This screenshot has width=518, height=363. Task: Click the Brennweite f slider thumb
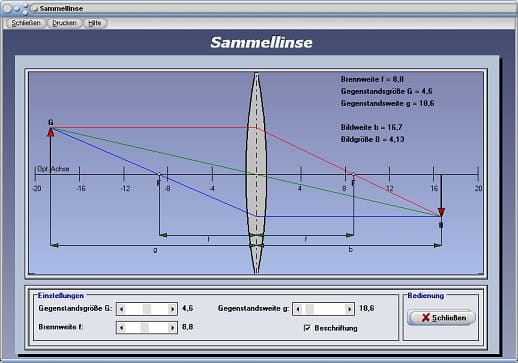click(x=145, y=328)
